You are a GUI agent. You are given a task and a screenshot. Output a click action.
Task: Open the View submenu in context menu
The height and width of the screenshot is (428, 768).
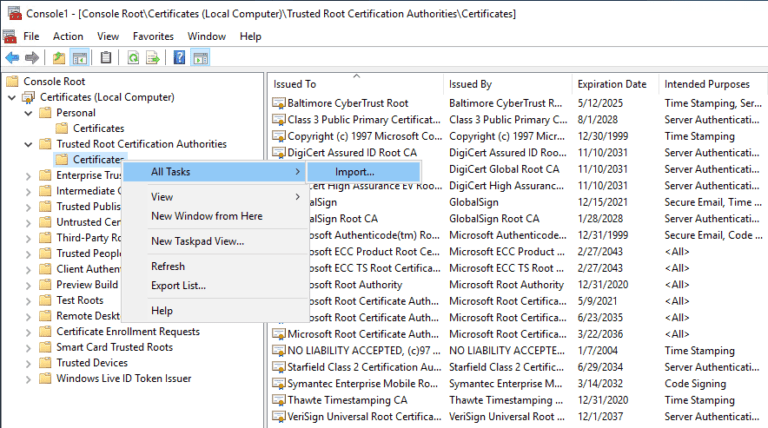215,197
